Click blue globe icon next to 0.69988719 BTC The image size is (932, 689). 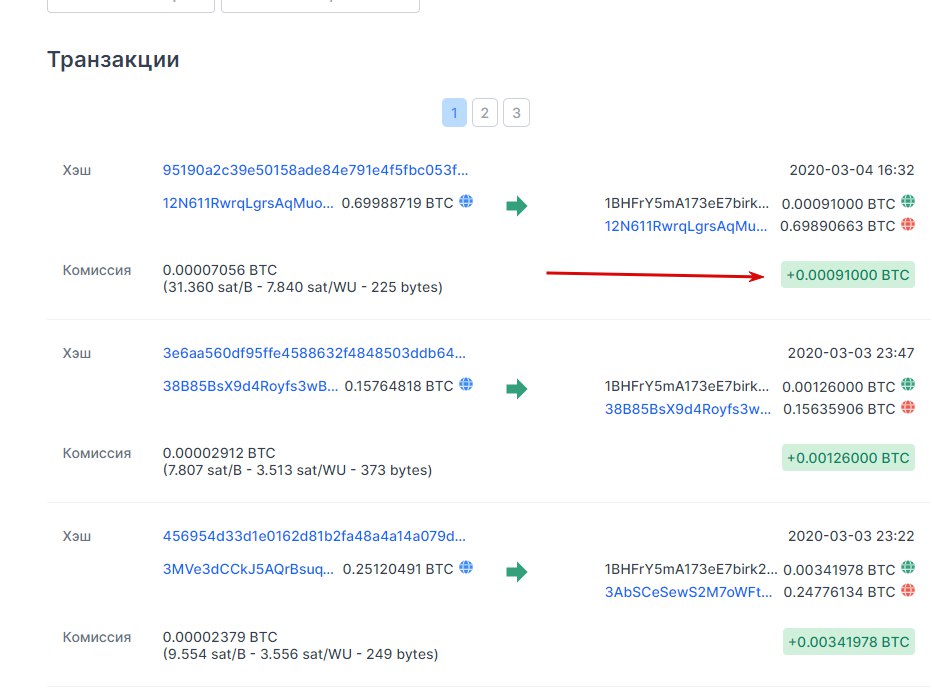[467, 202]
